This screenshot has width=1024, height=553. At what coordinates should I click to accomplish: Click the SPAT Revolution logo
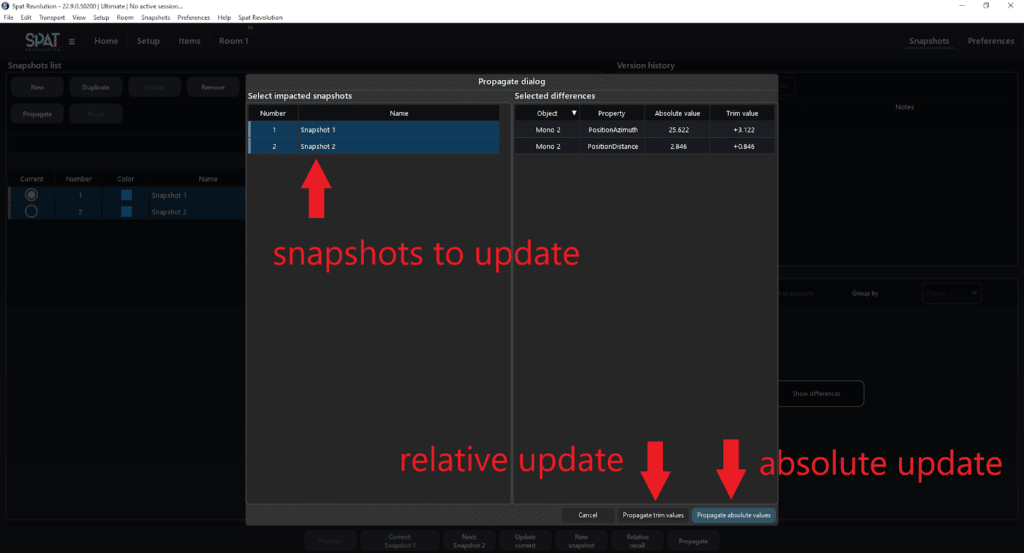42,41
